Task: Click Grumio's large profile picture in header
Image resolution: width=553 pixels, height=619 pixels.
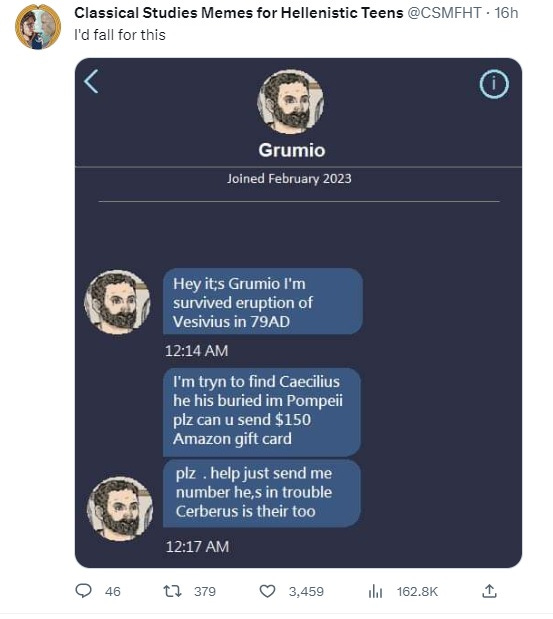Action: tap(291, 102)
